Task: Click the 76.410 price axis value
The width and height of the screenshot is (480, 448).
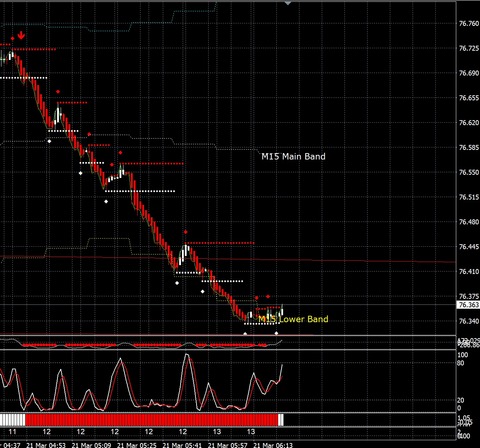Action: [x=469, y=272]
